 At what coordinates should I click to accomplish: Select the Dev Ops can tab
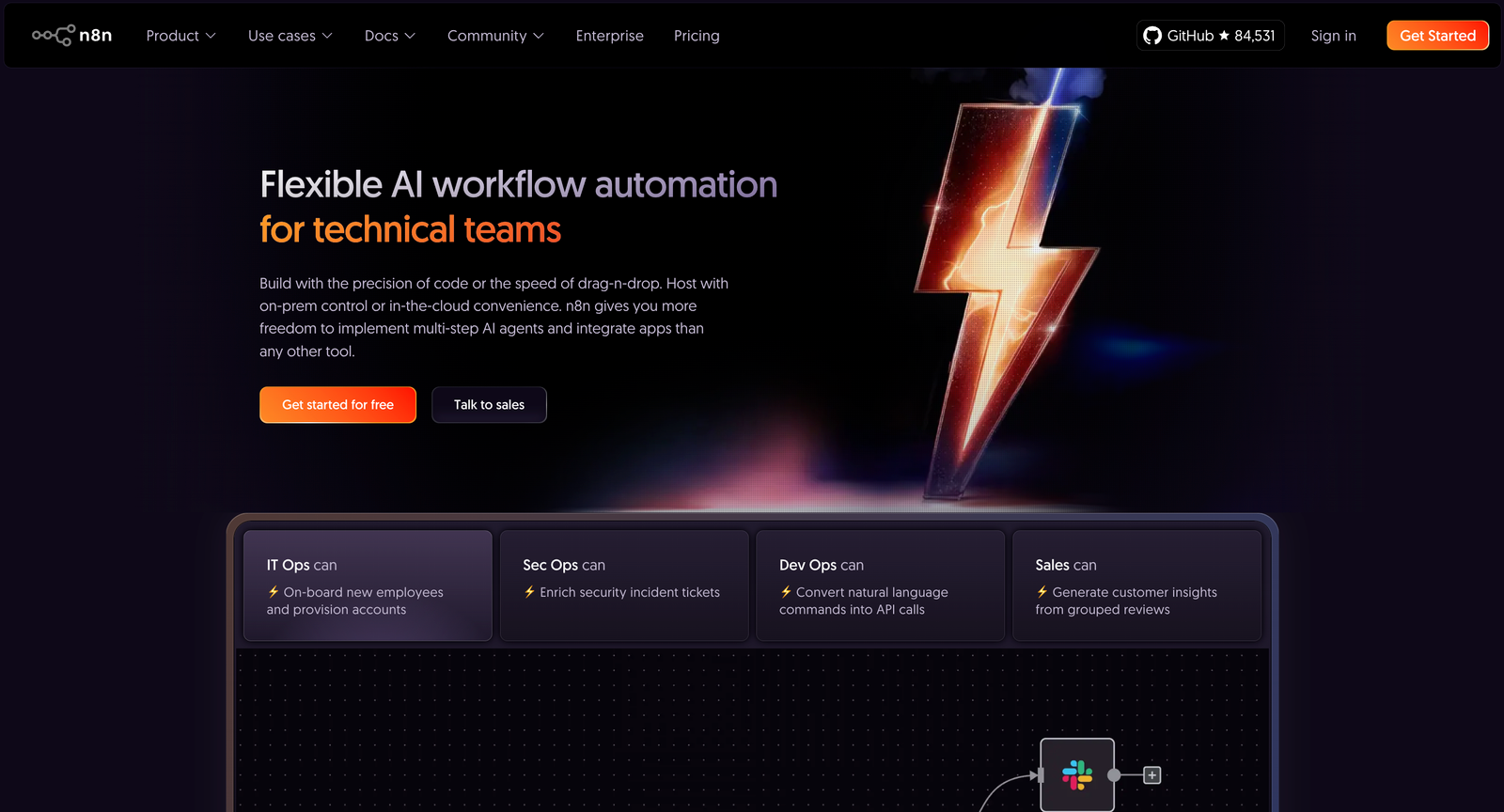[880, 586]
